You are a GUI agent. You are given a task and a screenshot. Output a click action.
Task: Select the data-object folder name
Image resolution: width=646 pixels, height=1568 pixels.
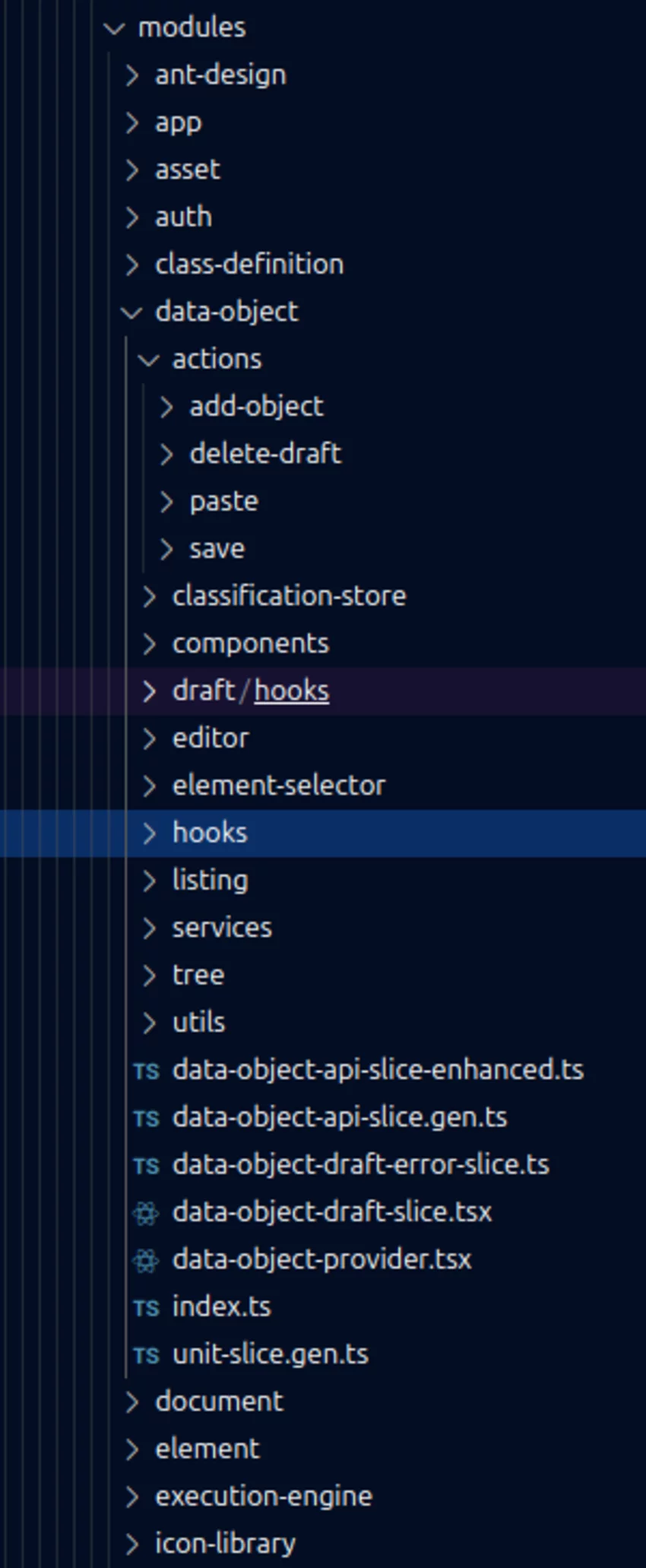click(227, 313)
